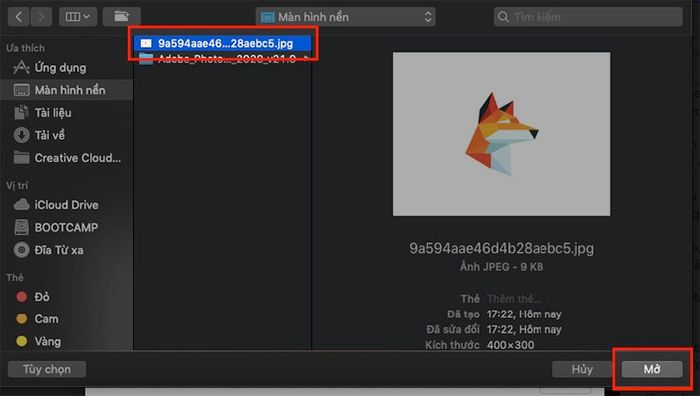Expand the Adobe_Photo... folder arrow
700x396 pixels.
click(306, 58)
